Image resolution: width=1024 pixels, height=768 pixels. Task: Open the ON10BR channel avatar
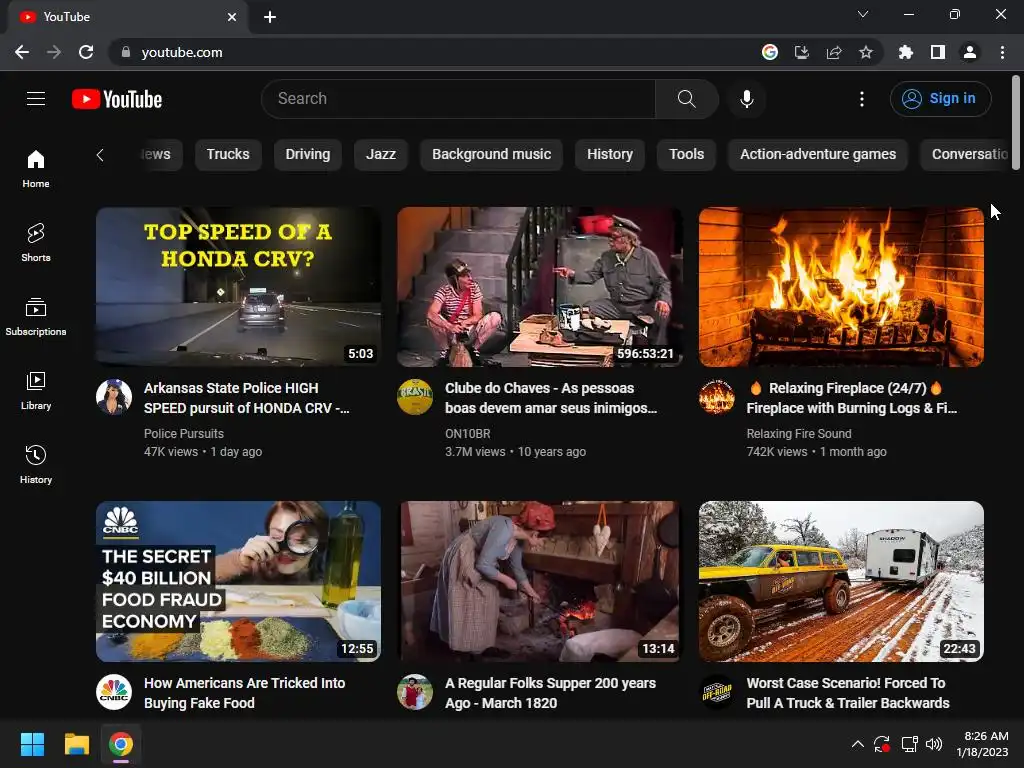tap(415, 396)
